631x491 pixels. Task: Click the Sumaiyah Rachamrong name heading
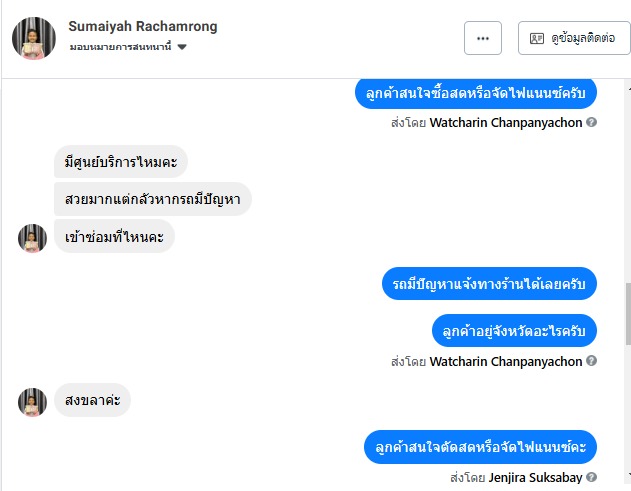143,26
